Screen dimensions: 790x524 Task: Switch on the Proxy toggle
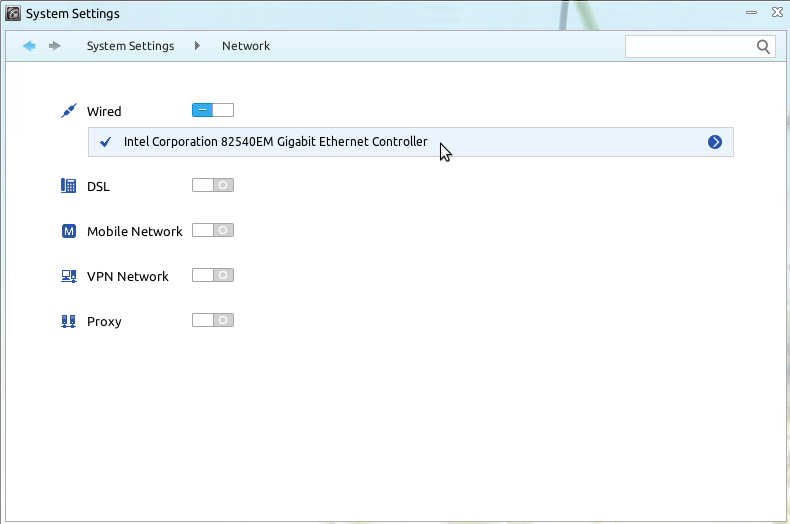coord(212,320)
